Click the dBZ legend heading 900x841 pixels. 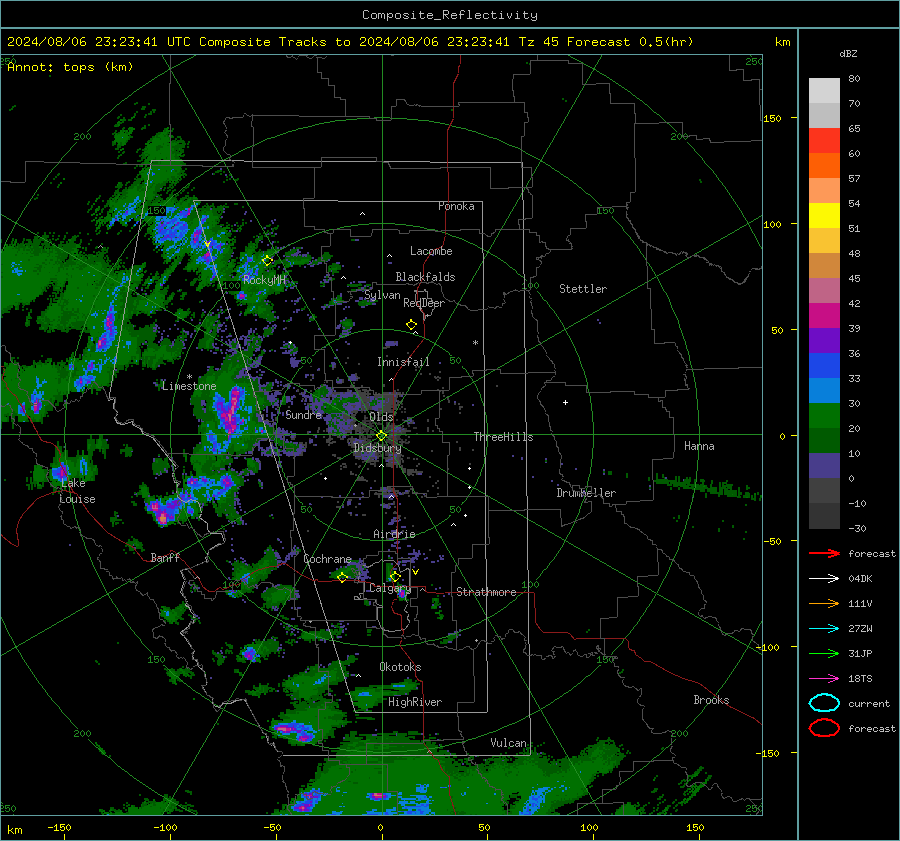pyautogui.click(x=848, y=54)
